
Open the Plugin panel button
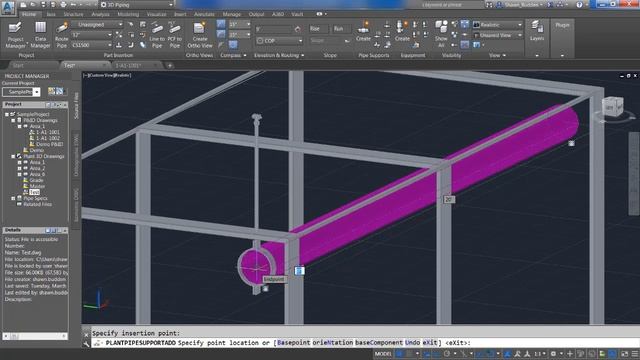[x=562, y=25]
